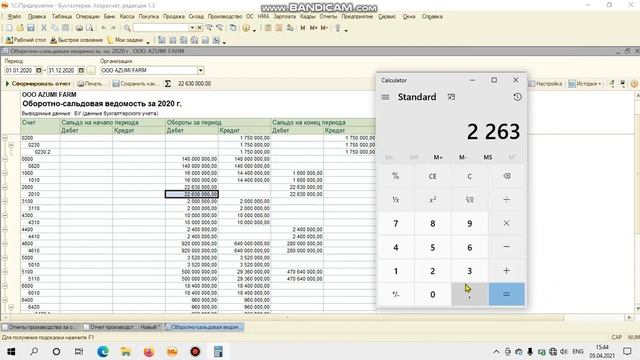
Task: Click the open file icon in 1C toolbar
Action: tap(20, 28)
